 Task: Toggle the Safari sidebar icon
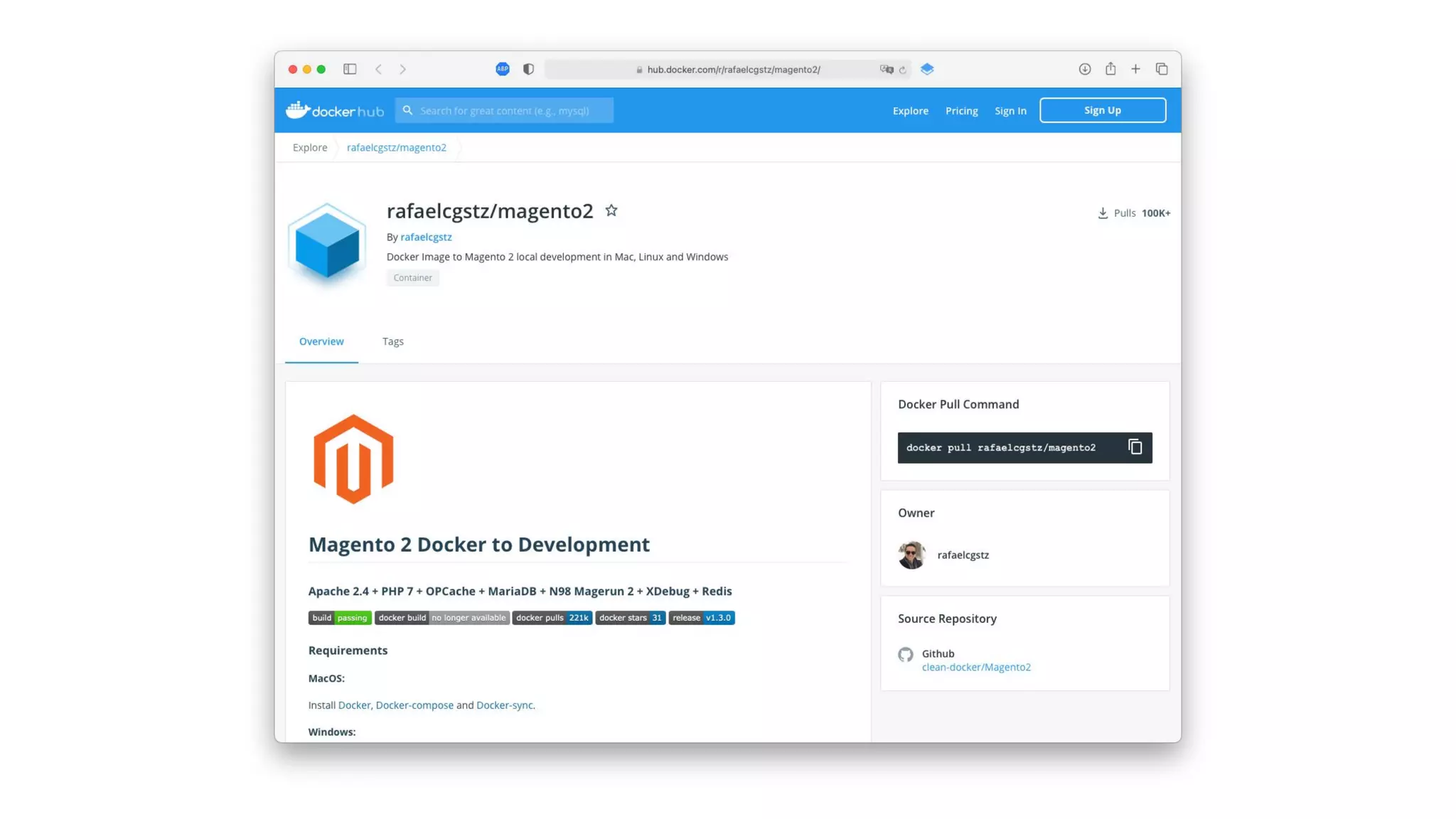(350, 69)
